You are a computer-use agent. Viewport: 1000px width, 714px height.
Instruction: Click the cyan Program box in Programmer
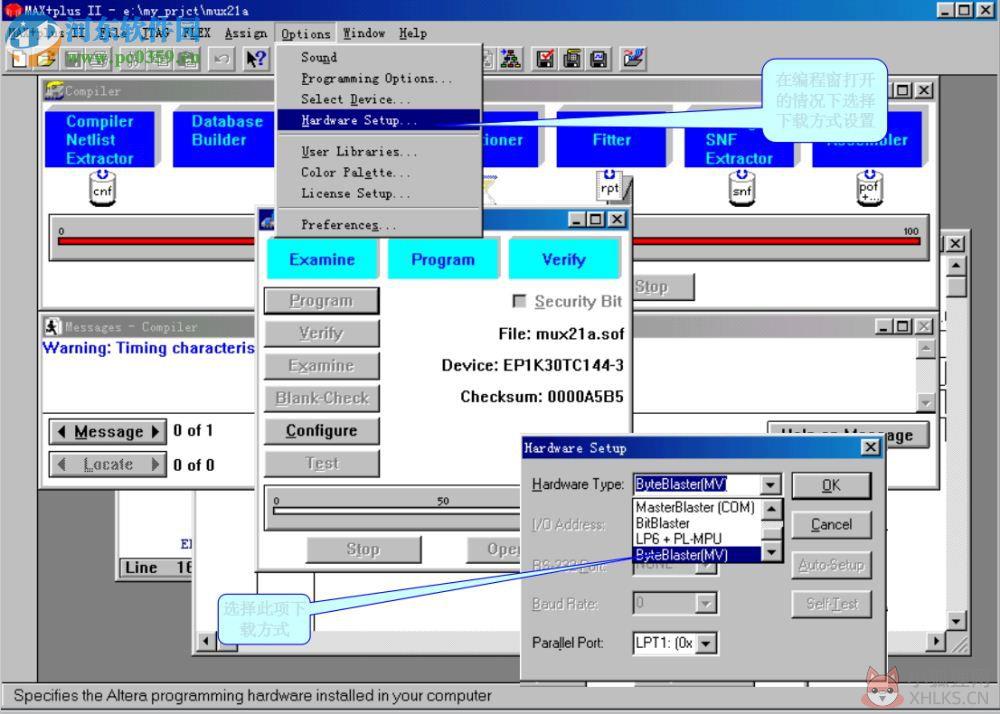(x=443, y=259)
